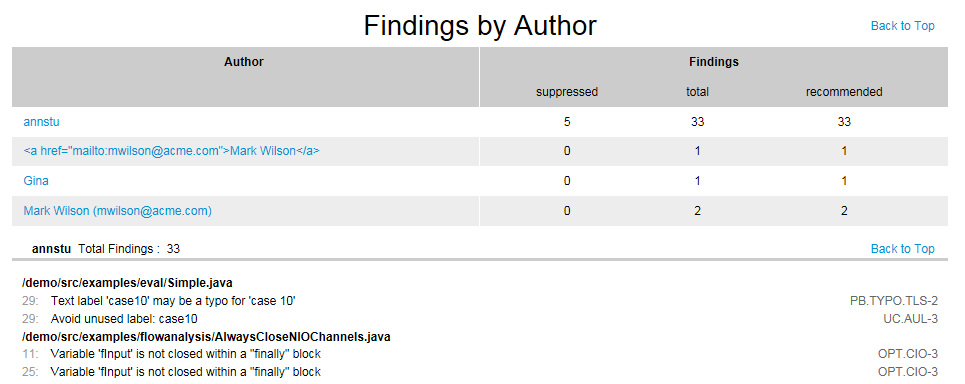Click the Findings by Author title
The width and height of the screenshot is (965, 384).
480,26
